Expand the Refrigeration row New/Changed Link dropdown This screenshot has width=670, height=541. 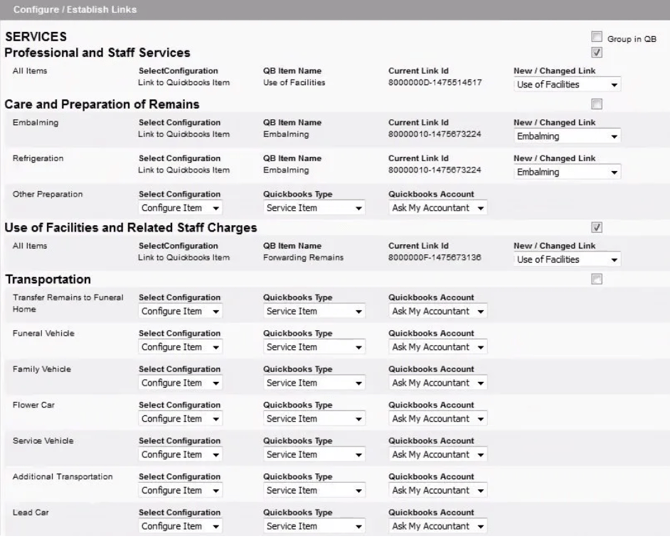click(x=567, y=172)
